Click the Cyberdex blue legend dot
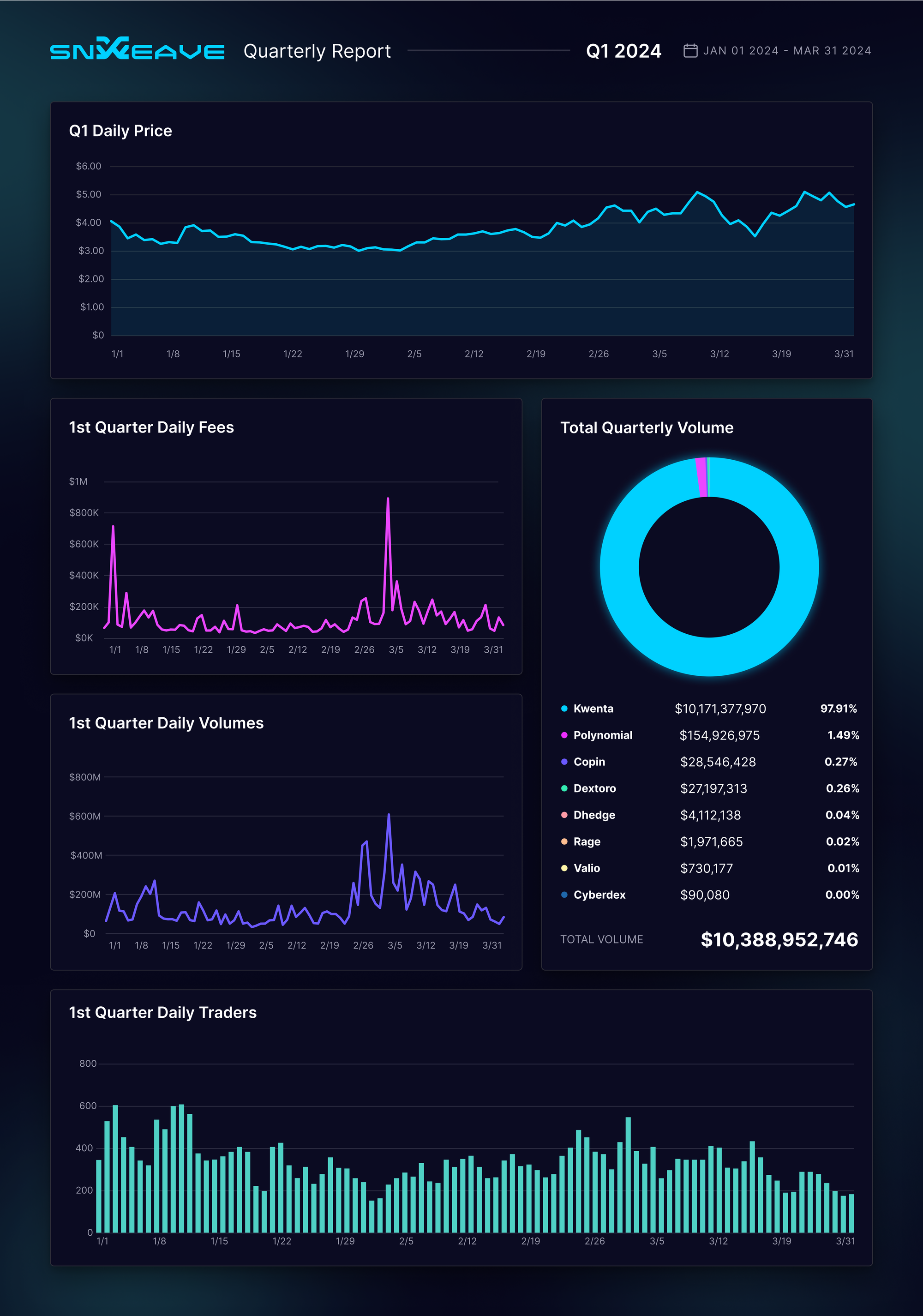Screen dimensions: 923x1316 point(564,895)
